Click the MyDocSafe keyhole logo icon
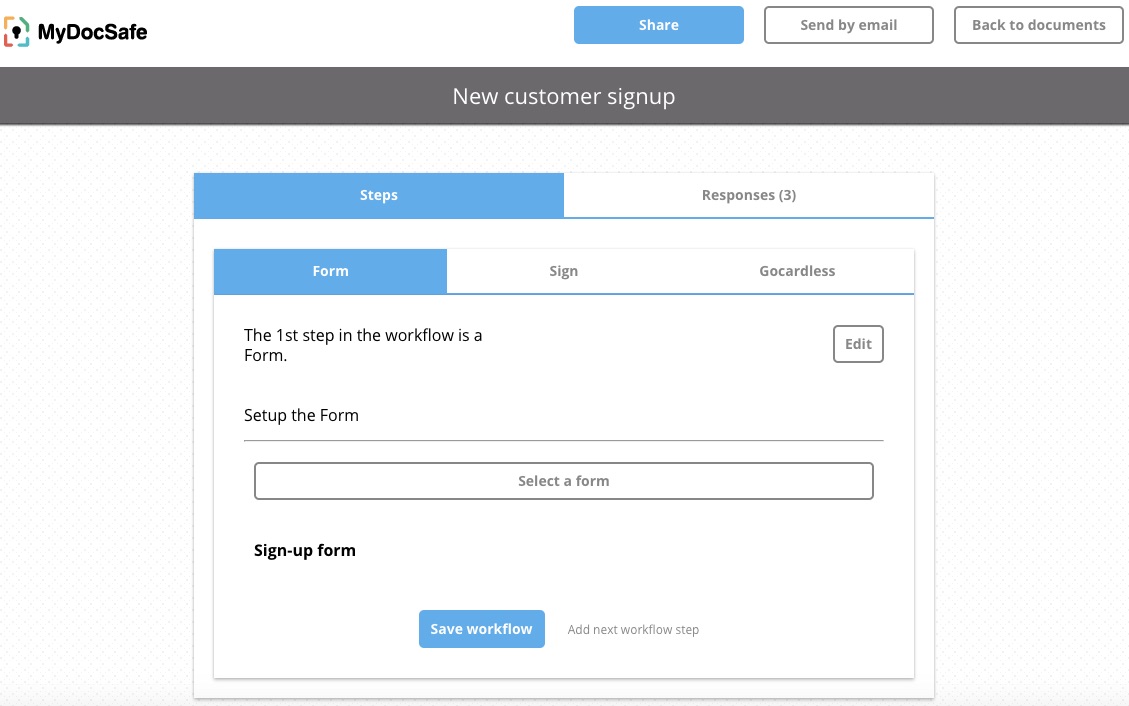Image resolution: width=1129 pixels, height=706 pixels. click(16, 32)
